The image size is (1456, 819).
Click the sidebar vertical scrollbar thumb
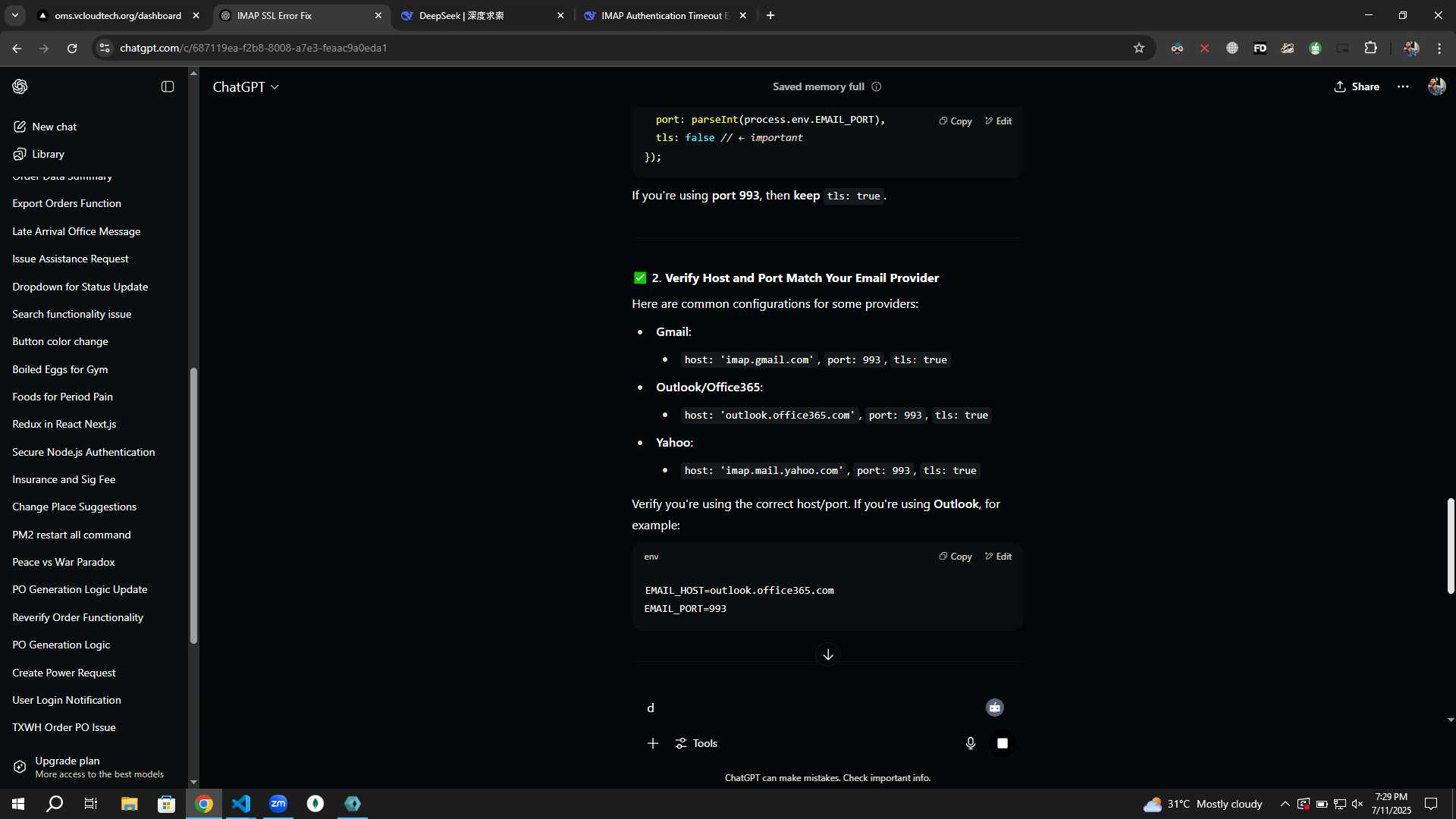coord(193,506)
